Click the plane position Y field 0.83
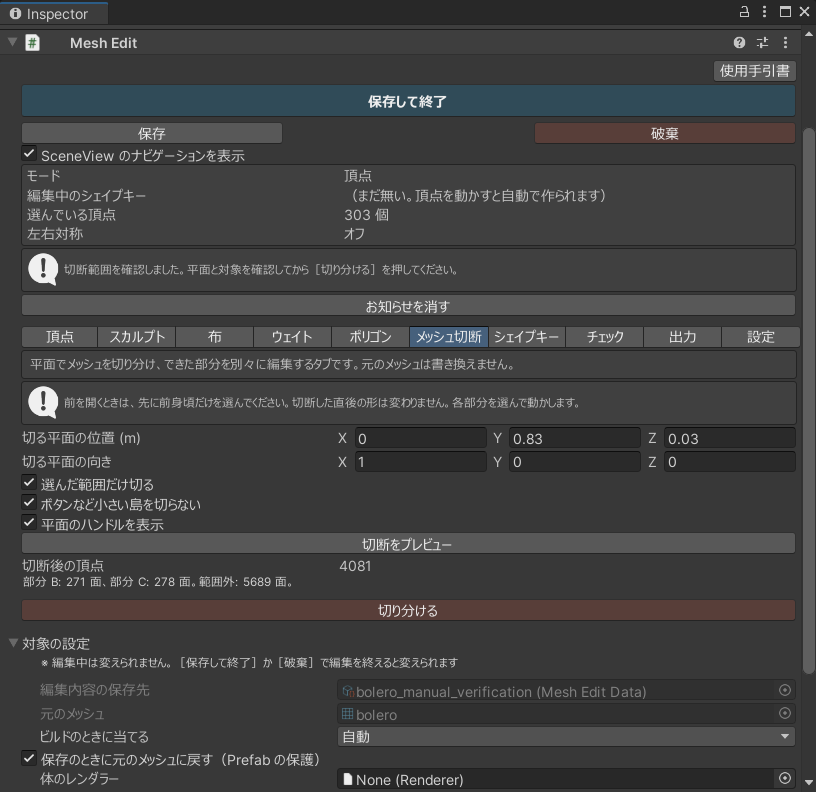The width and height of the screenshot is (816, 792). coord(575,438)
